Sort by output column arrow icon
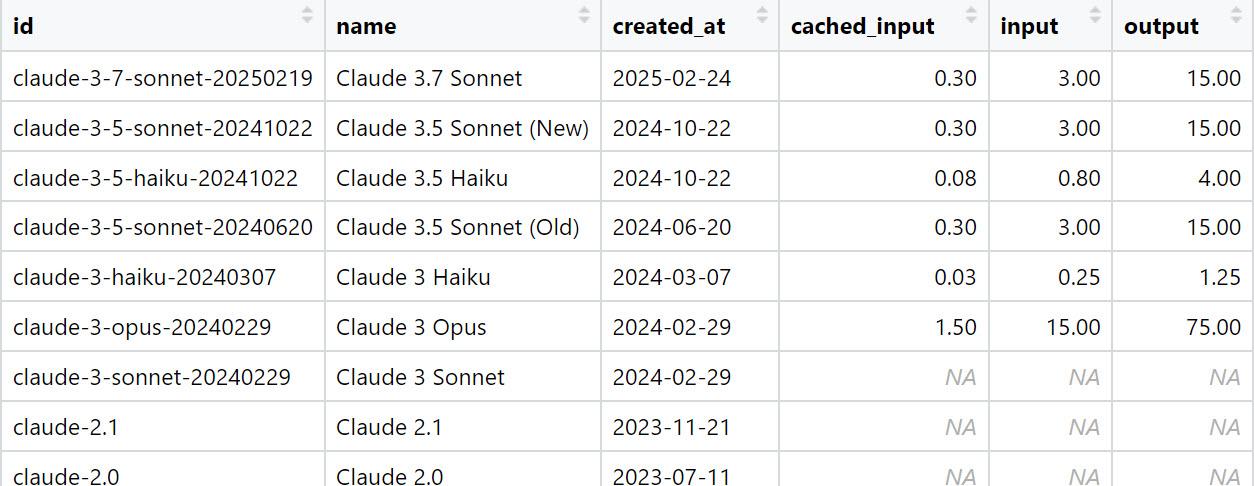 tap(1236, 15)
